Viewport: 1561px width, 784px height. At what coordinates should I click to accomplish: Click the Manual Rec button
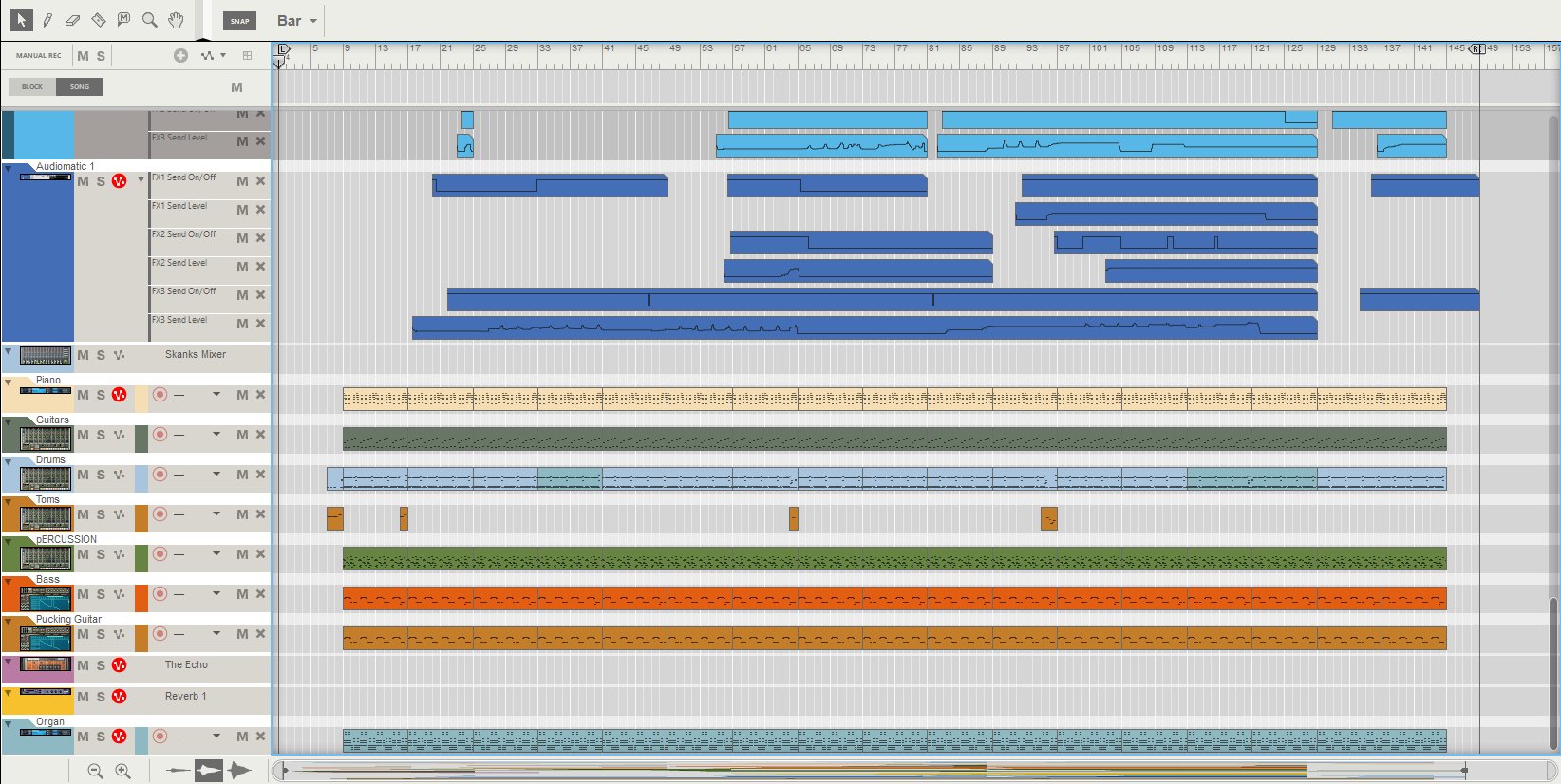click(x=38, y=56)
